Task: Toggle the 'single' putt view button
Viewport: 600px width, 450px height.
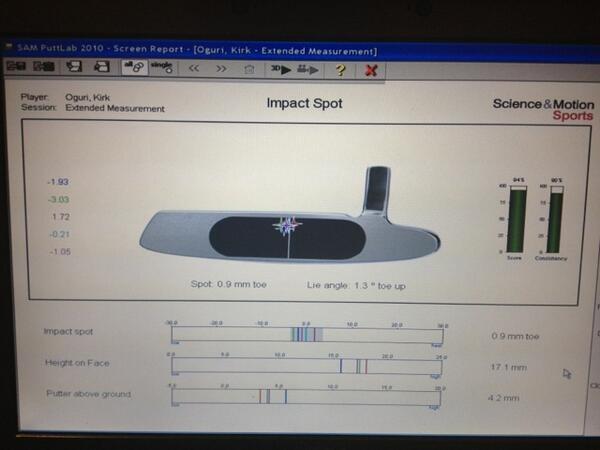Action: pos(162,67)
